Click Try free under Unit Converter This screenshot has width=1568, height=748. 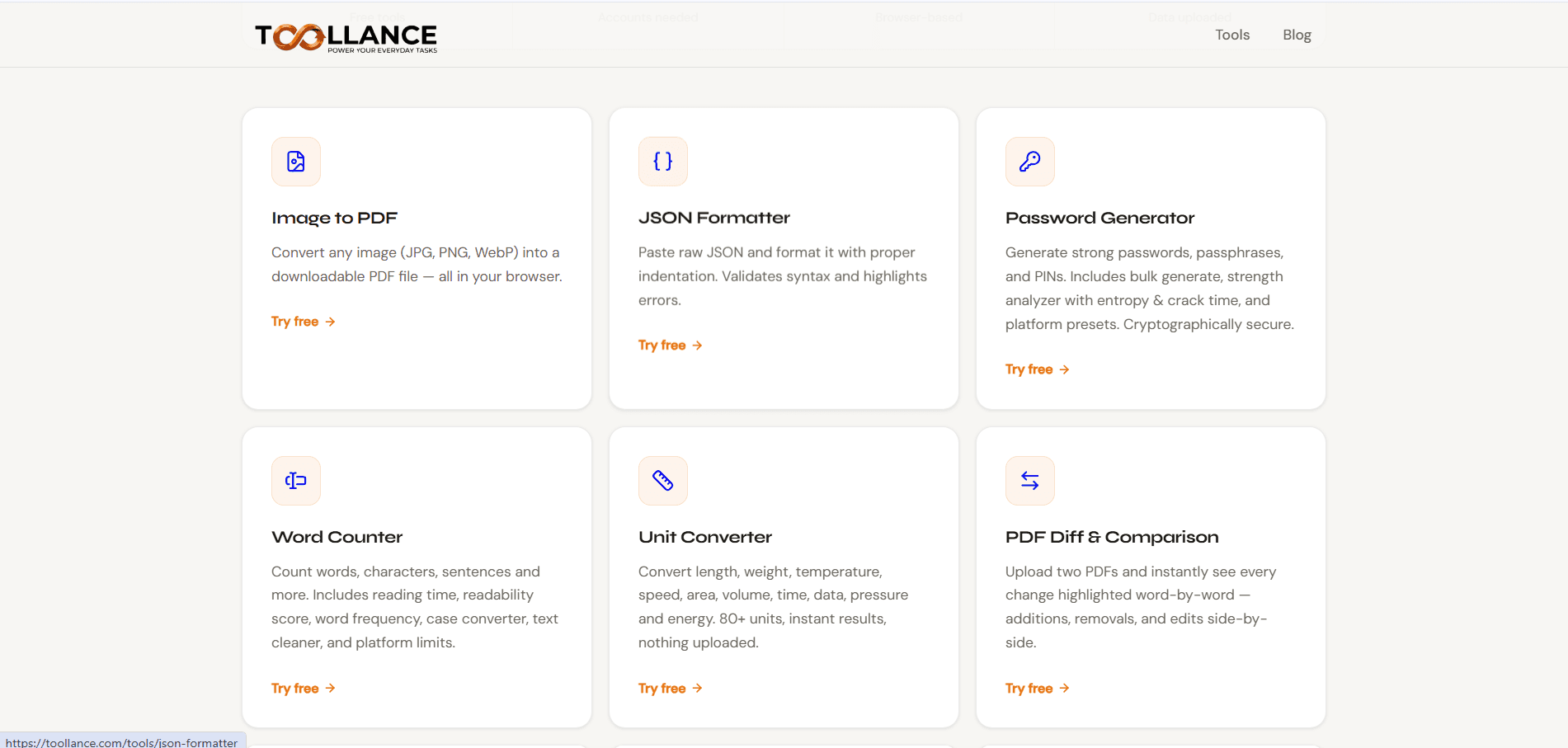coord(671,689)
